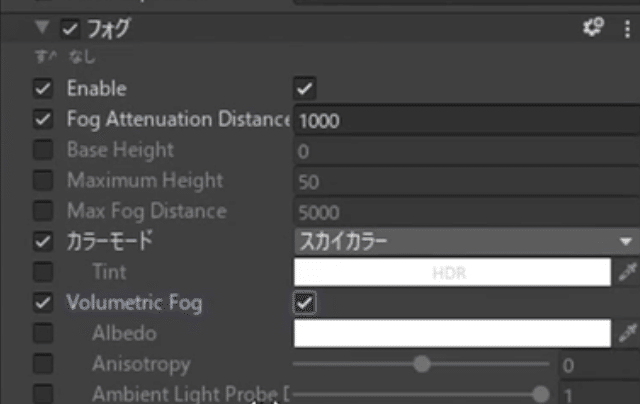Image resolution: width=640 pixels, height=404 pixels.
Task: Enable the Maximum Height override checkbox
Action: pos(43,180)
